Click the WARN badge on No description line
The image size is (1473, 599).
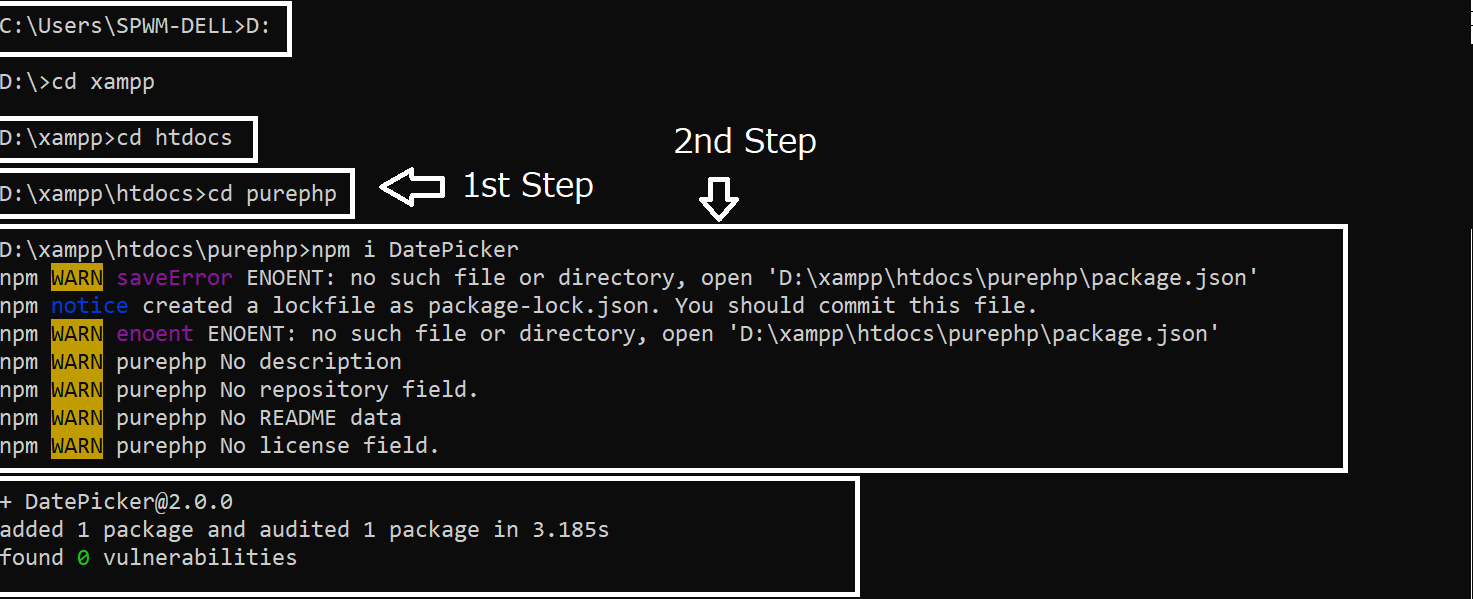(77, 361)
